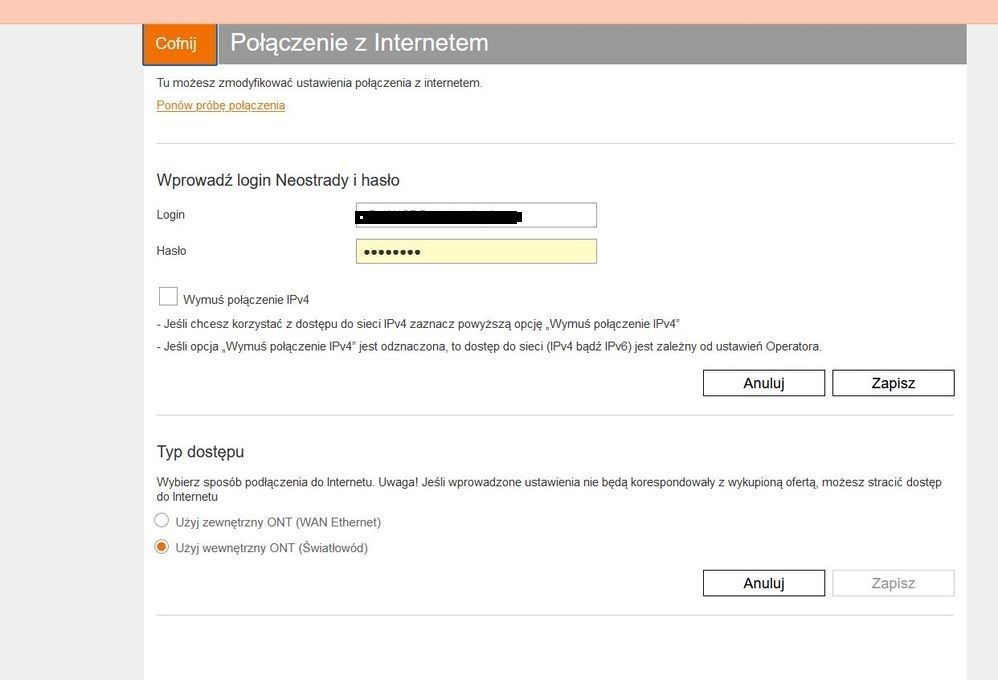The image size is (998, 680).
Task: Click the 'Użyj zewnętrzny ONT (WAN Ethernet)' label text
Action: point(278,522)
